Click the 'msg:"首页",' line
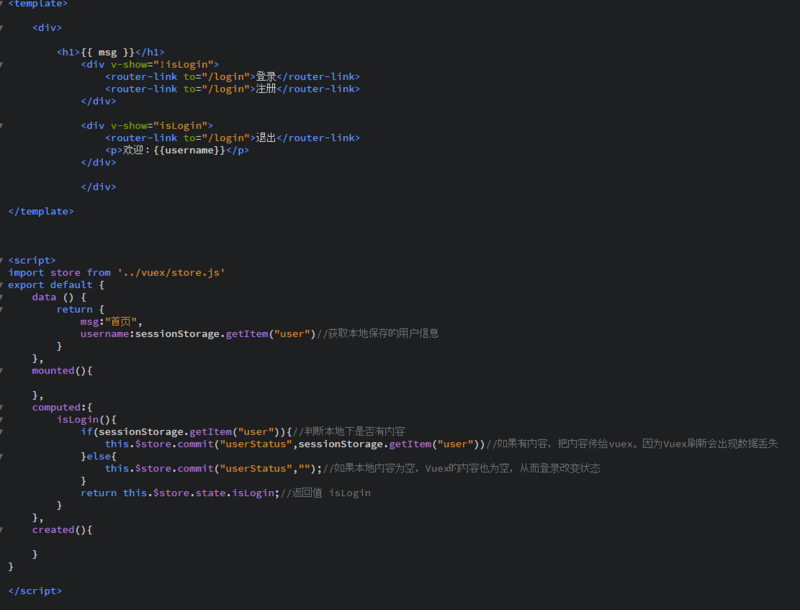The image size is (800, 610). (111, 322)
